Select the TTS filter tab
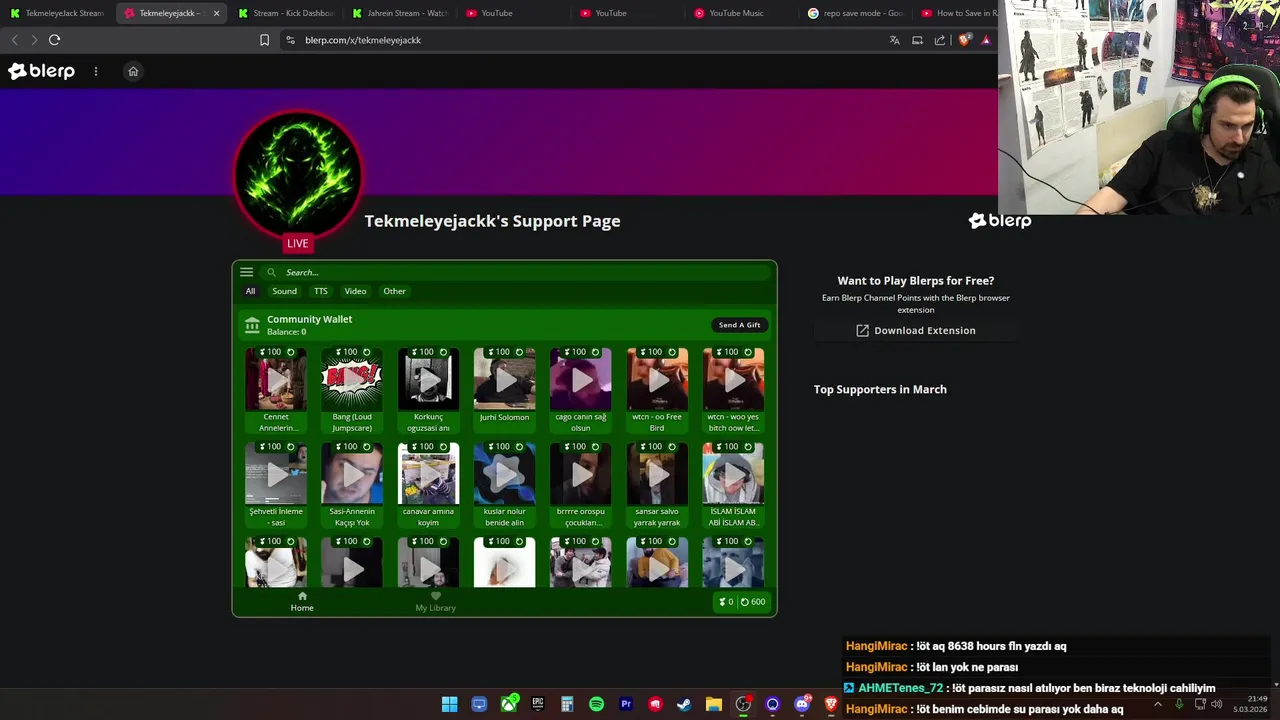The height and width of the screenshot is (720, 1280). pyautogui.click(x=320, y=291)
